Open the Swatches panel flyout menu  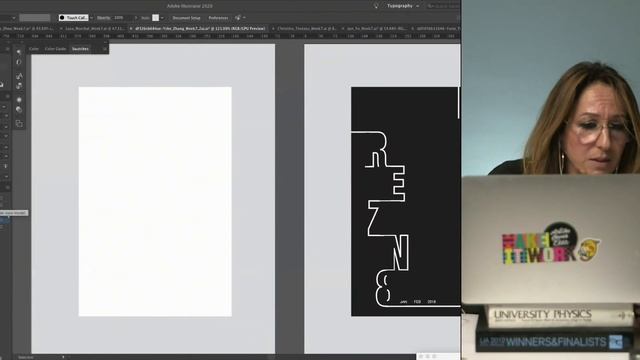(105, 49)
